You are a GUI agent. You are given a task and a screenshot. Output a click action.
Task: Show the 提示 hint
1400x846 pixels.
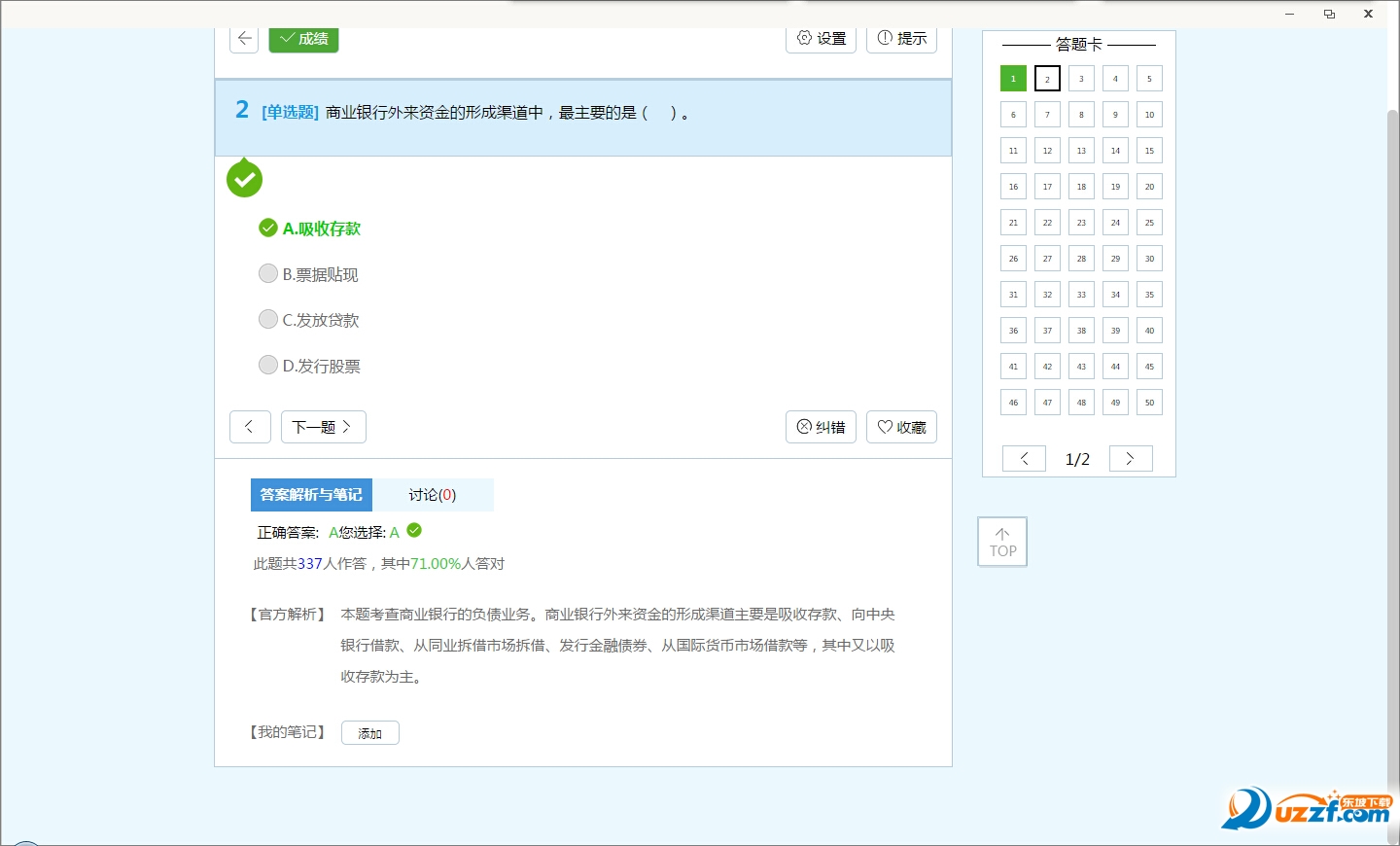pyautogui.click(x=901, y=39)
